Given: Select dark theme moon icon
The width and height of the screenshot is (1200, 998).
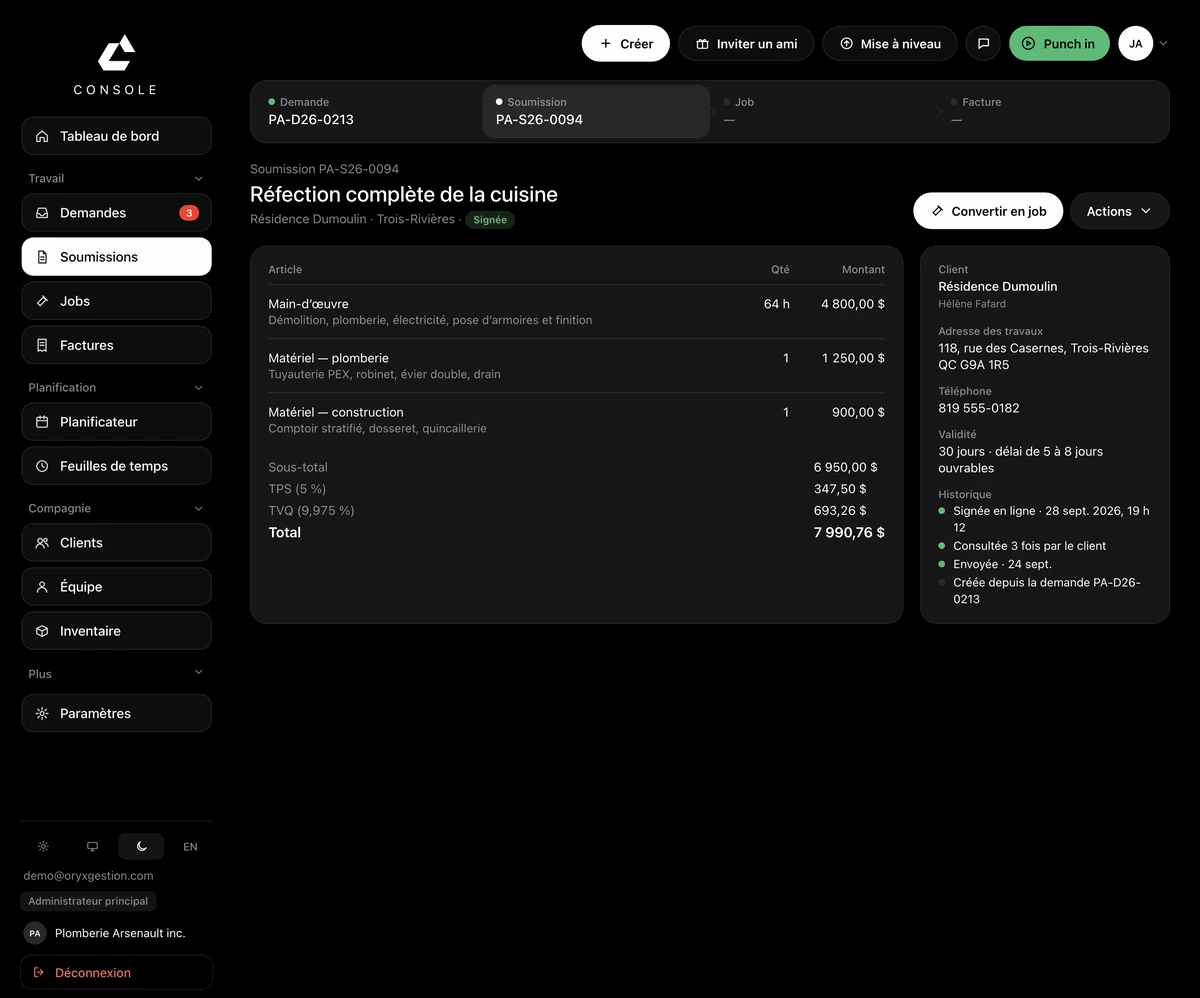Looking at the screenshot, I should (141, 847).
